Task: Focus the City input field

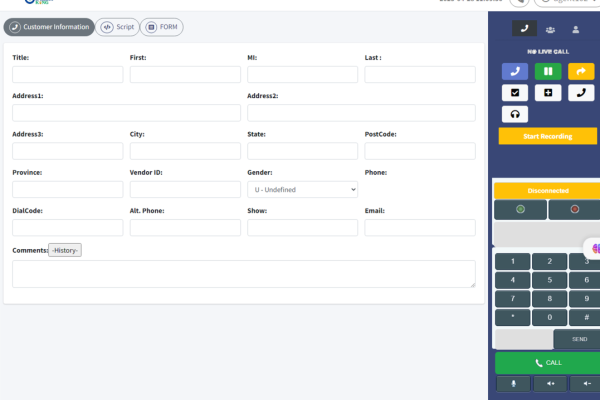Action: [x=185, y=151]
